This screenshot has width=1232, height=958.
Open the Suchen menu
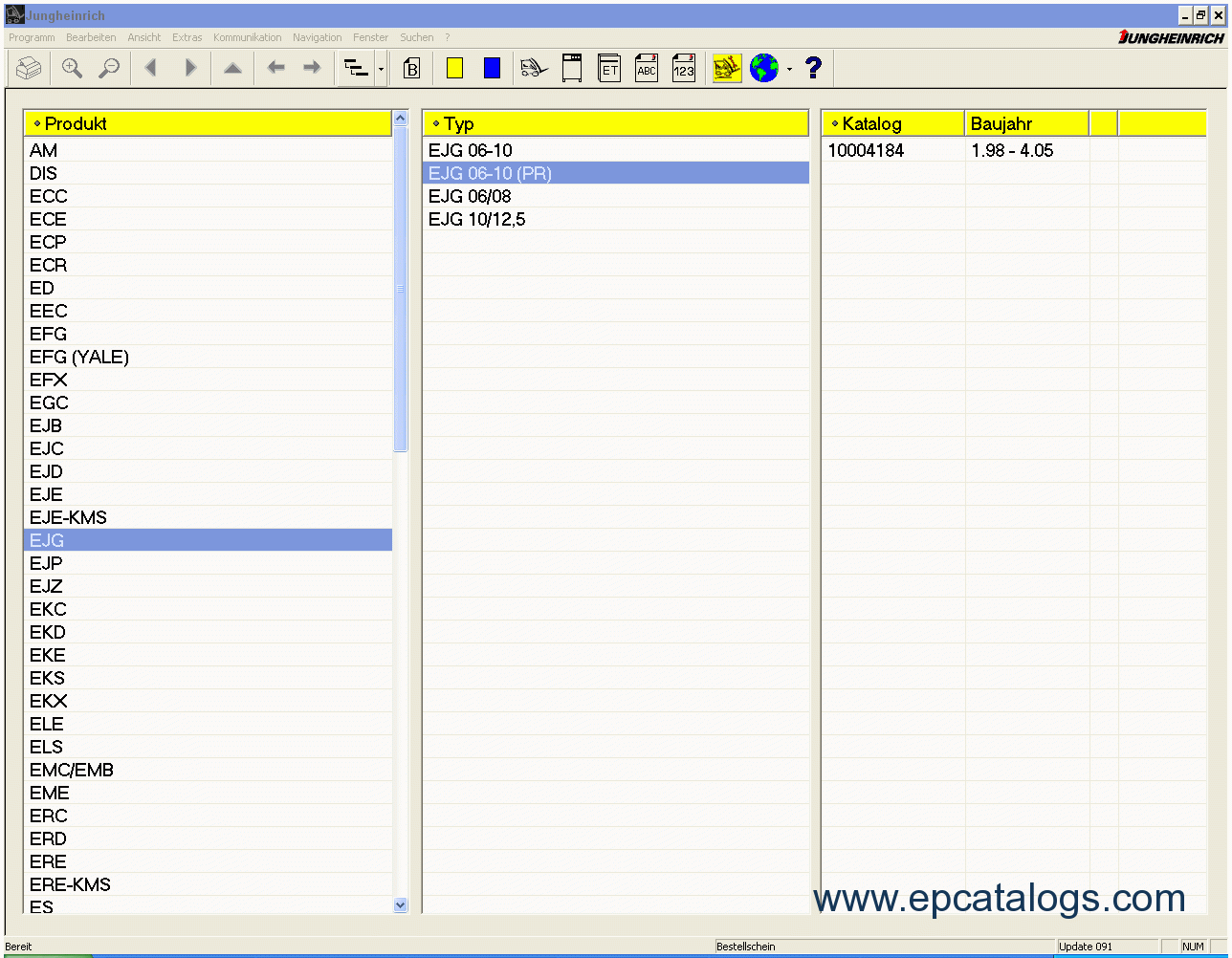point(417,37)
